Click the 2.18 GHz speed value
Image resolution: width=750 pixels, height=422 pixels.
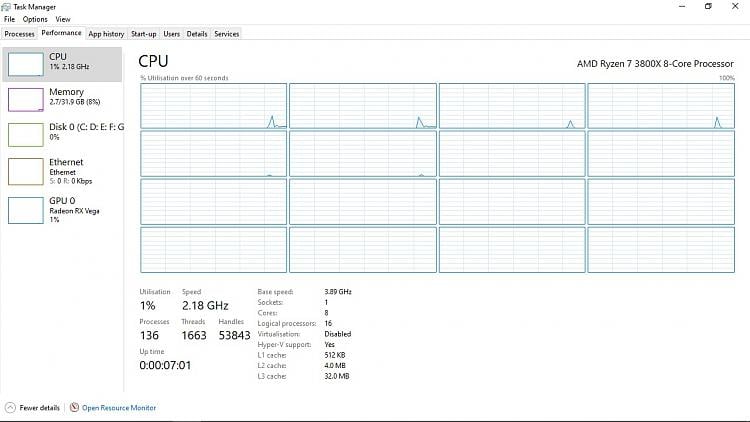click(205, 305)
